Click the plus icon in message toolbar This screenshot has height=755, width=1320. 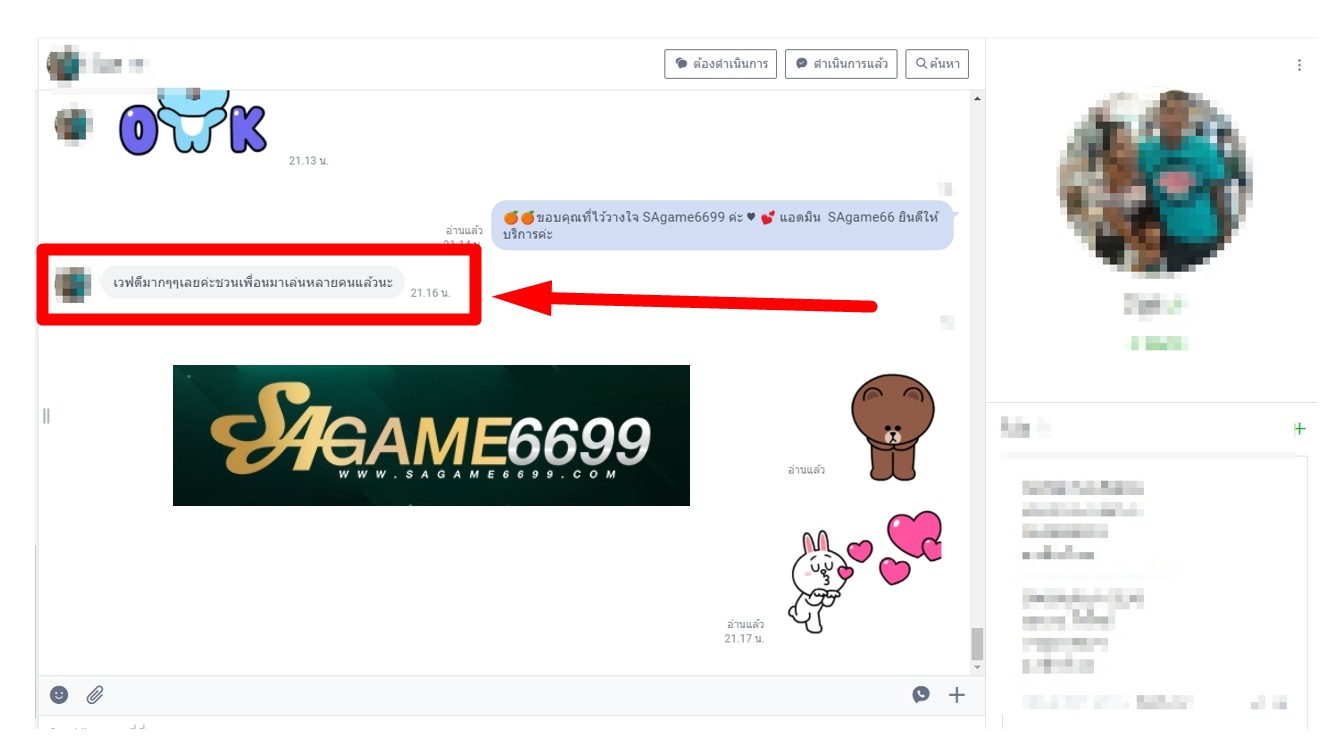(x=957, y=694)
